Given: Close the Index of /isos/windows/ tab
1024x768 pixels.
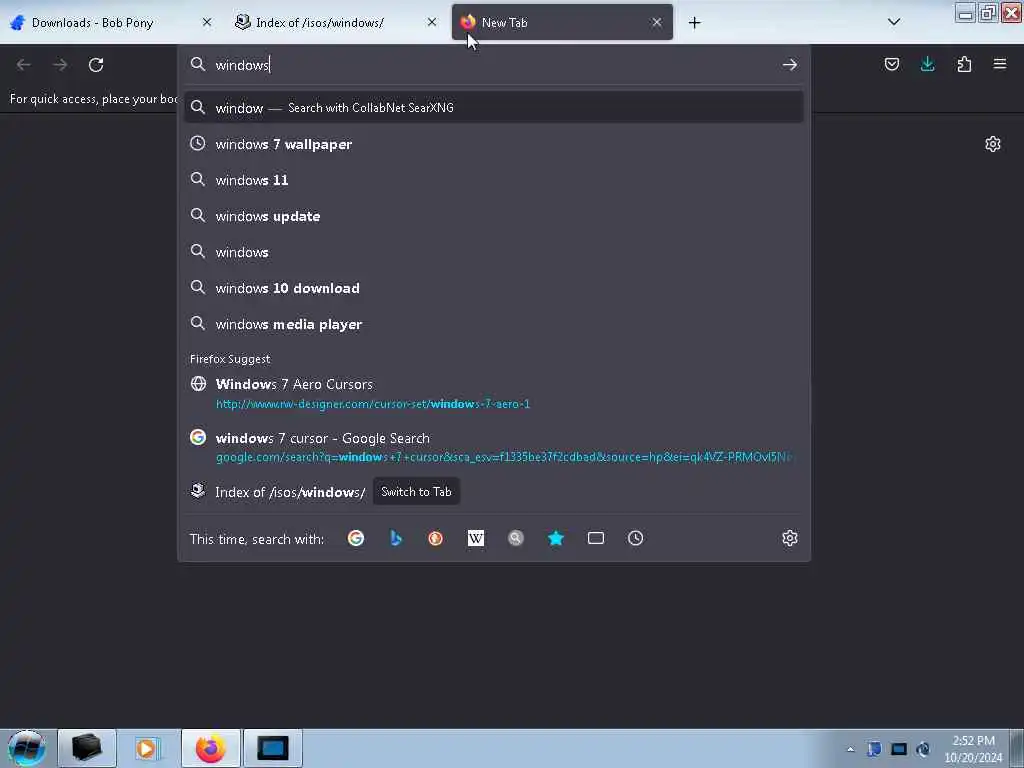Looking at the screenshot, I should tap(432, 22).
